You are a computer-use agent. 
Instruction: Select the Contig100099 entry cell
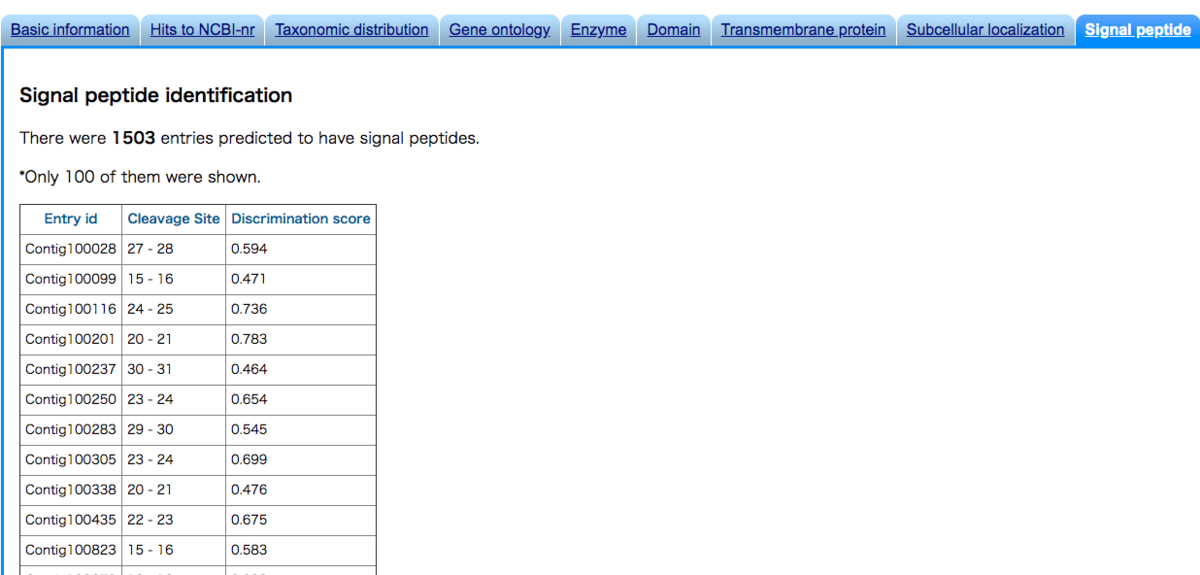coord(71,279)
